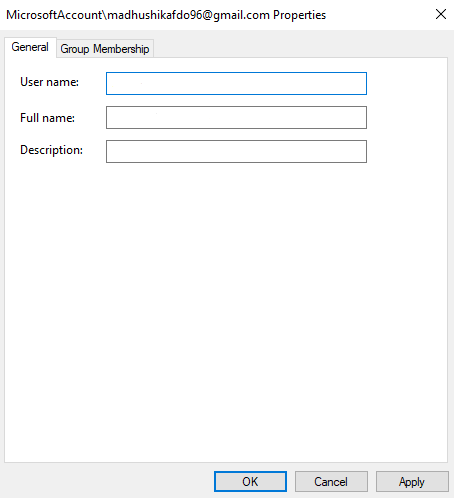454x498 pixels.
Task: Focus the Full name text box
Action: (x=236, y=117)
